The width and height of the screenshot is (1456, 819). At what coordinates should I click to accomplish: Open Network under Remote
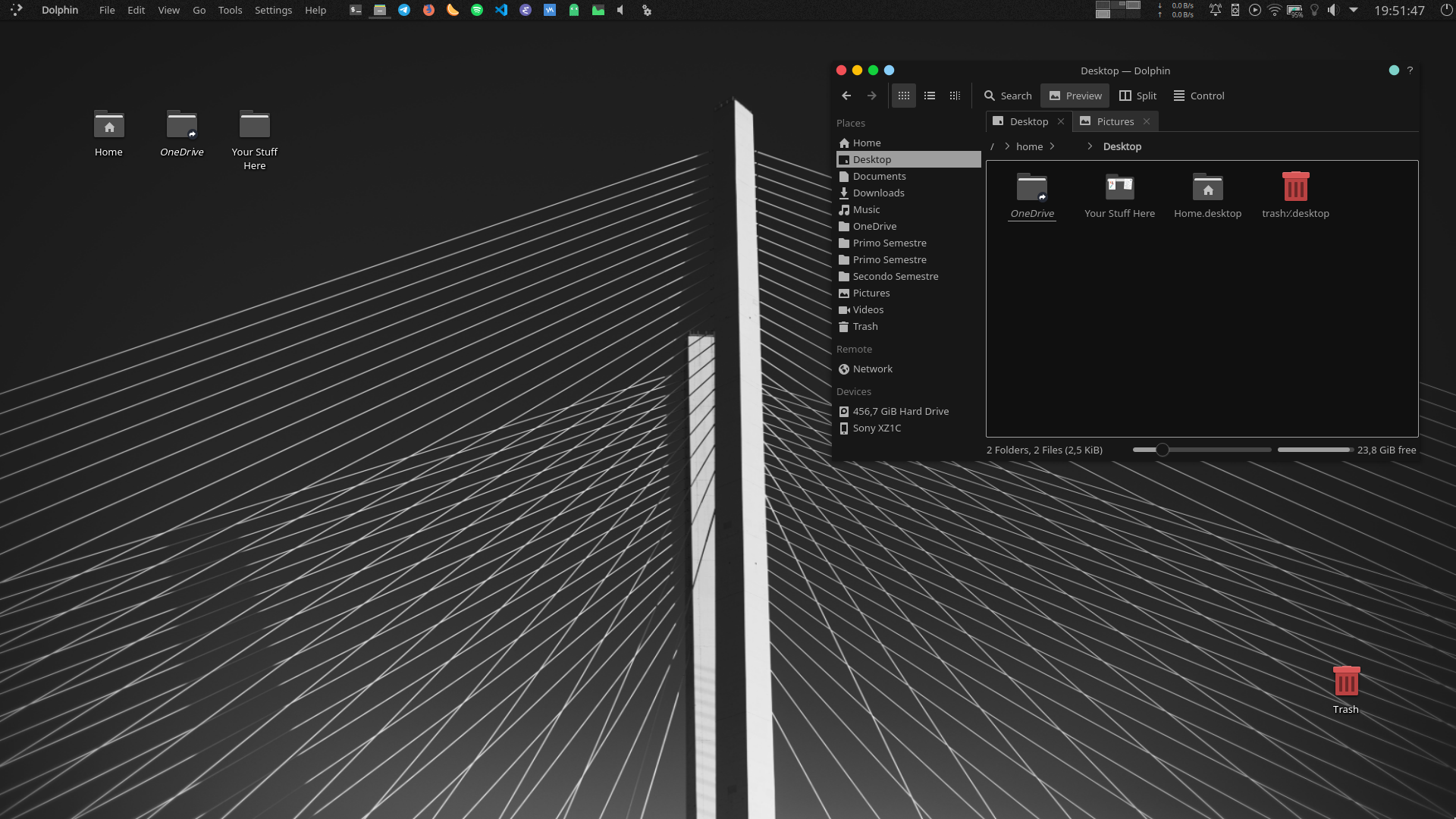pyautogui.click(x=908, y=369)
